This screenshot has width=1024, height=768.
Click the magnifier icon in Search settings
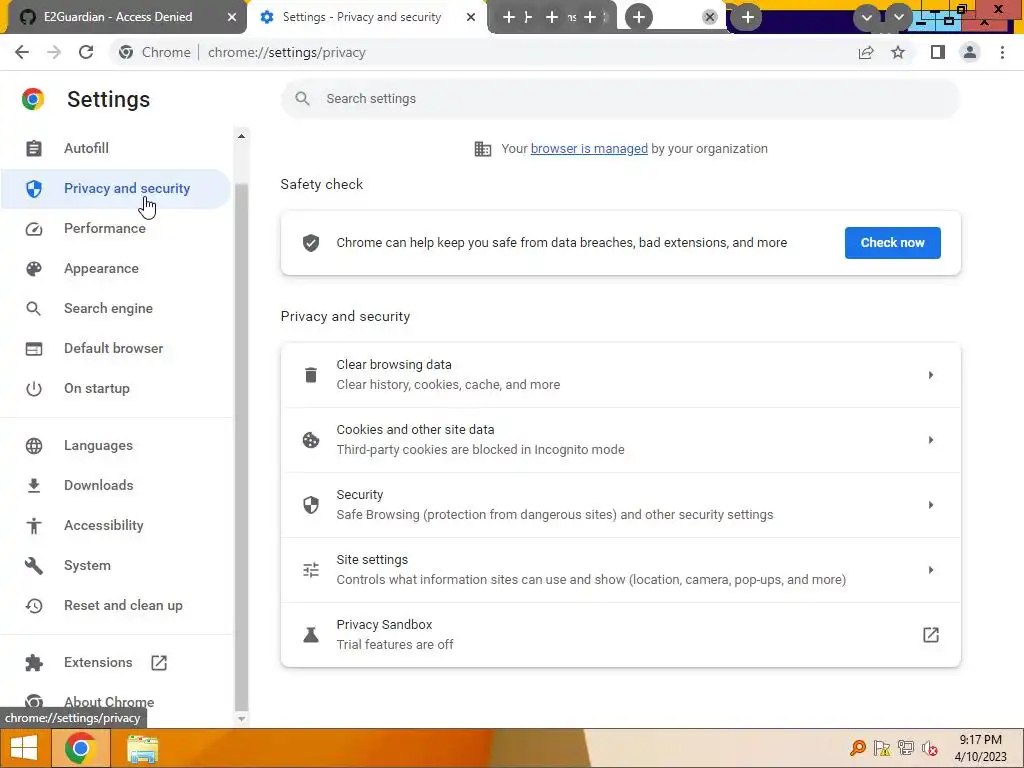302,99
